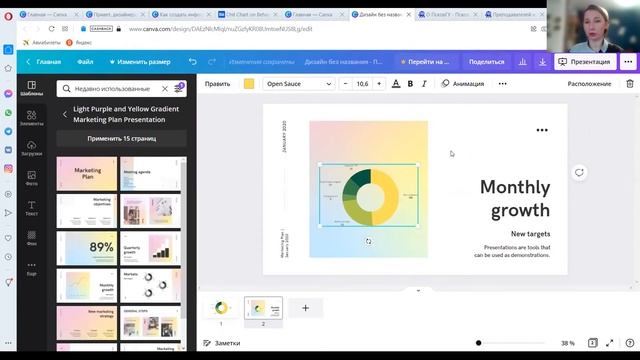Adjust the zoom slider handle
640x360 pixels.
[478, 343]
